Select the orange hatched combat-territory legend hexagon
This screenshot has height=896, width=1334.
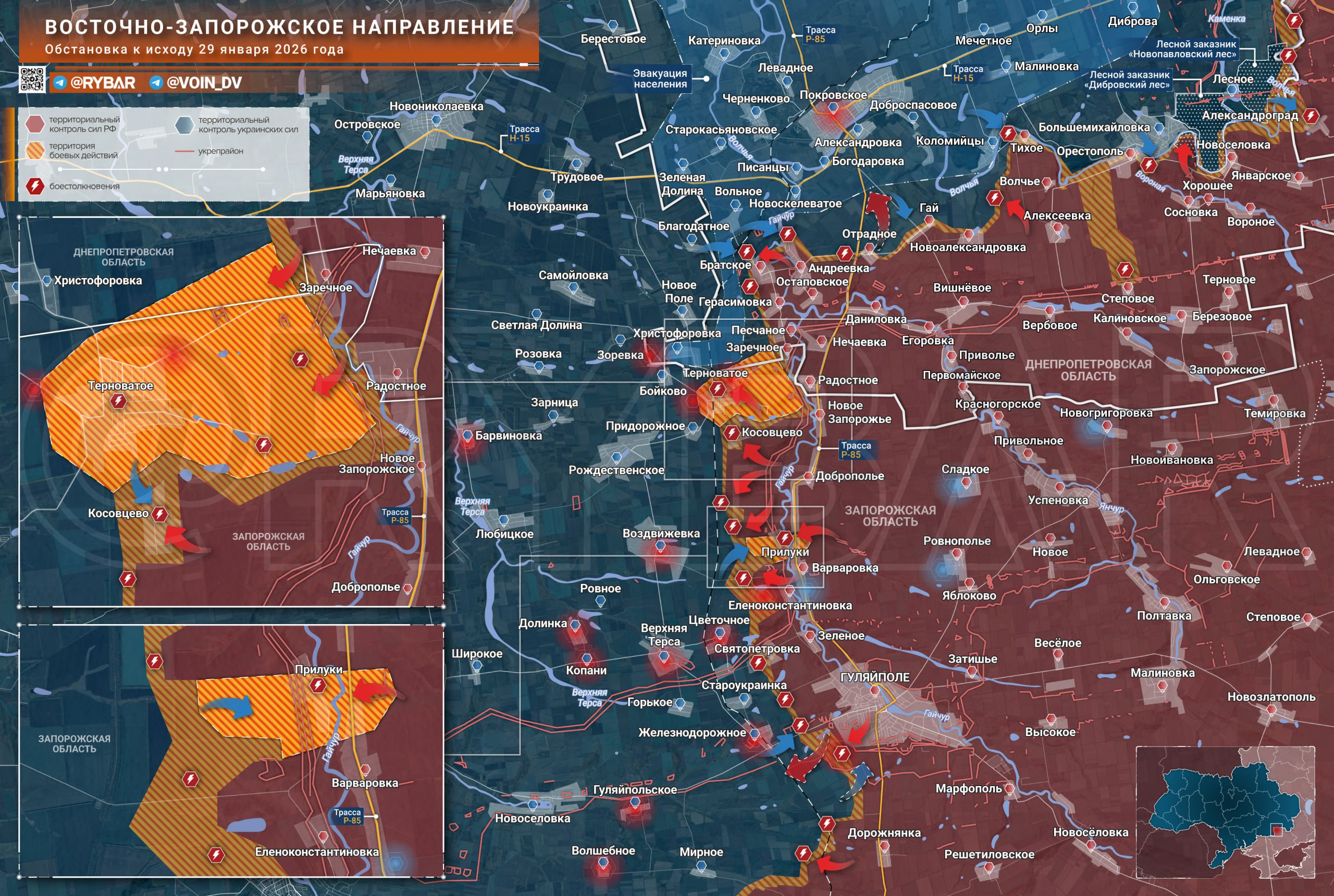tap(35, 150)
